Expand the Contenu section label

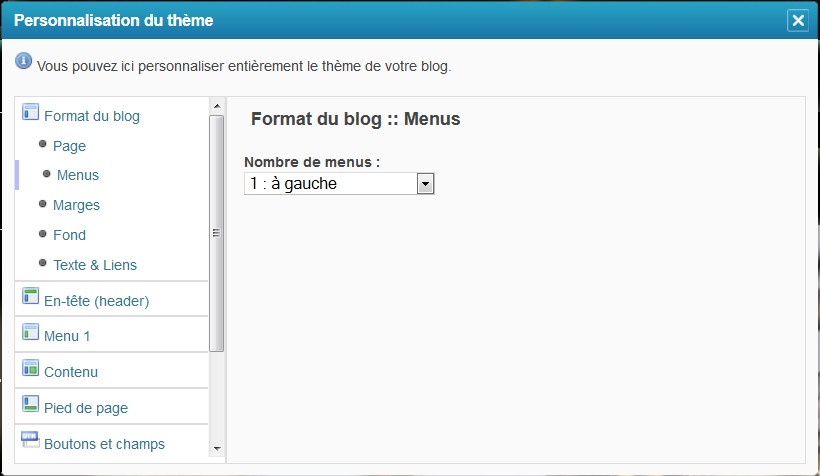[x=71, y=372]
